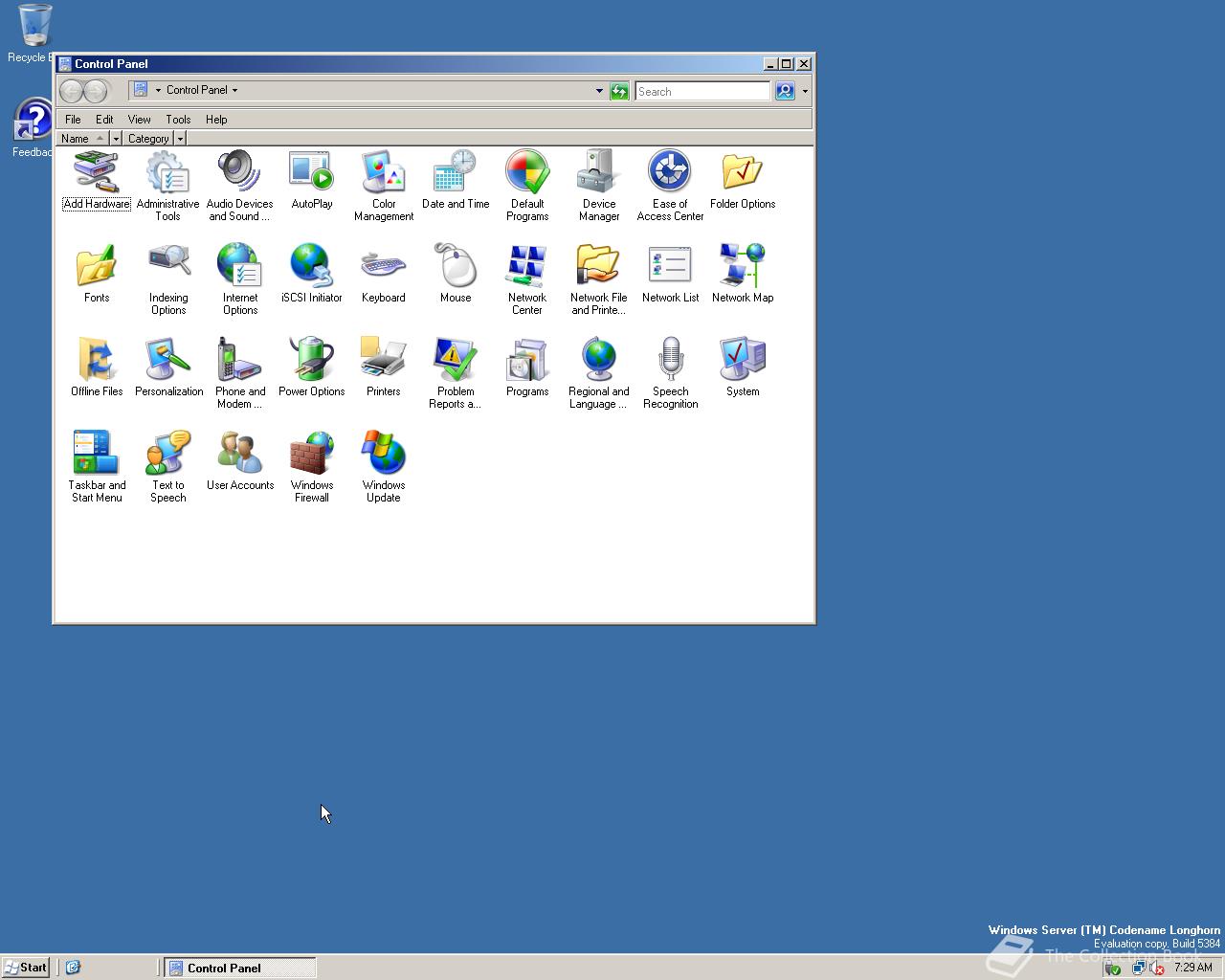Open Offline Files settings
The image size is (1225, 980).
(x=97, y=367)
